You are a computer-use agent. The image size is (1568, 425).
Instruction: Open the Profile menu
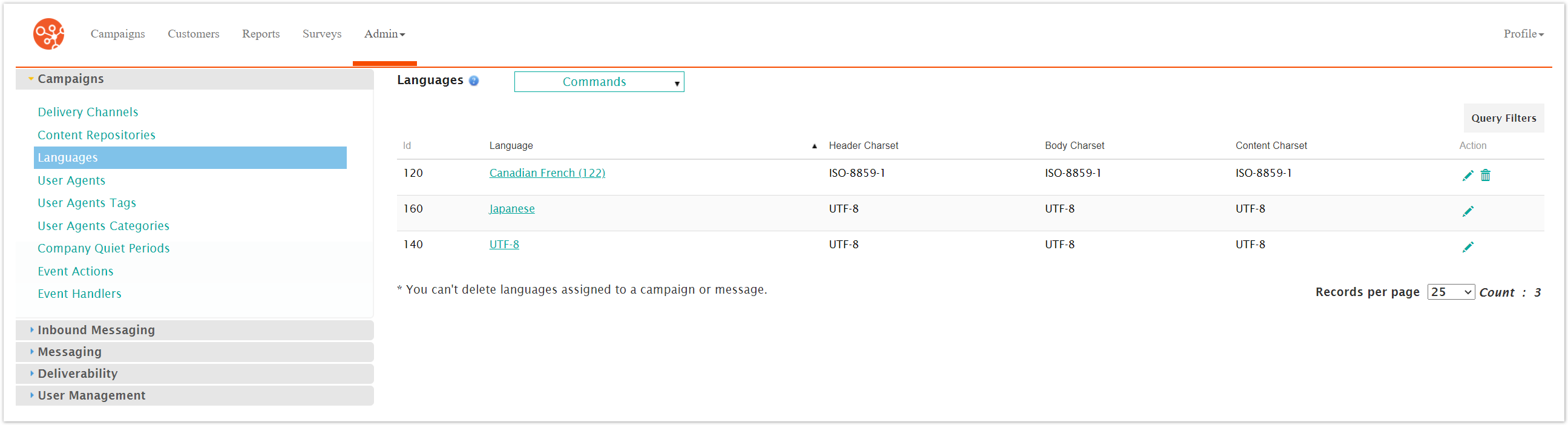tap(1523, 34)
